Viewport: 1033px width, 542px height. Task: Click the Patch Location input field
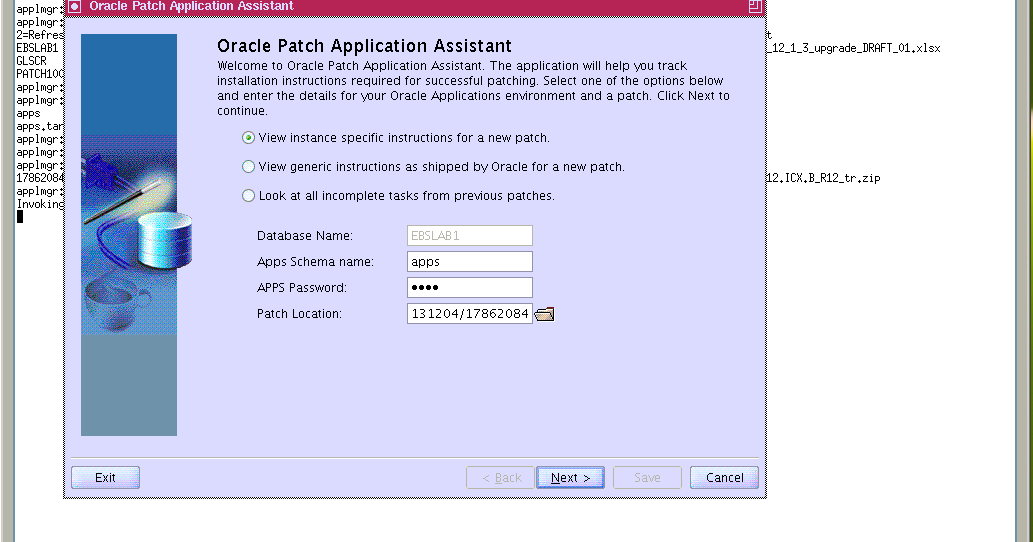[x=470, y=313]
